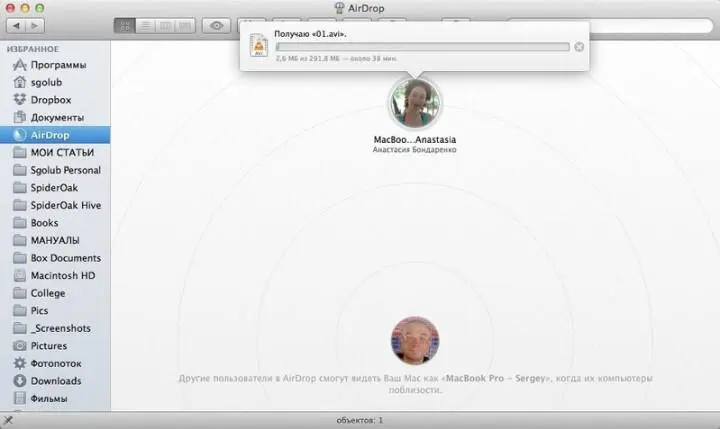This screenshot has height=429, width=720.
Task: Open Программы in the sidebar
Action: click(55, 65)
